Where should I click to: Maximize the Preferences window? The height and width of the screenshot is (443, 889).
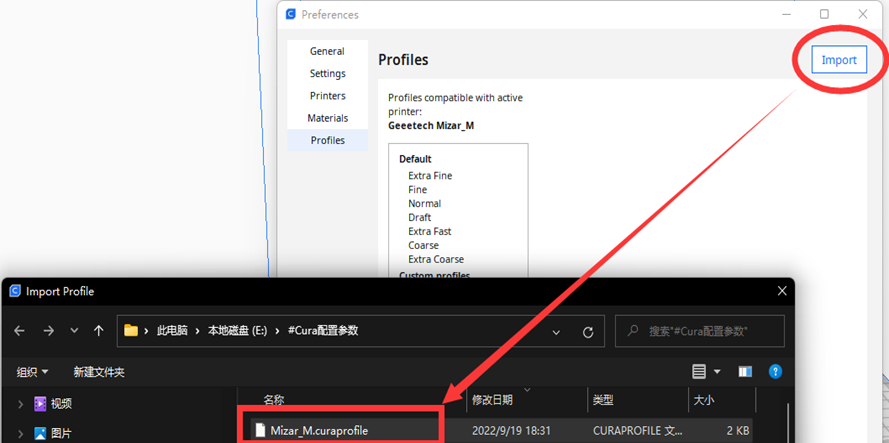click(x=824, y=14)
